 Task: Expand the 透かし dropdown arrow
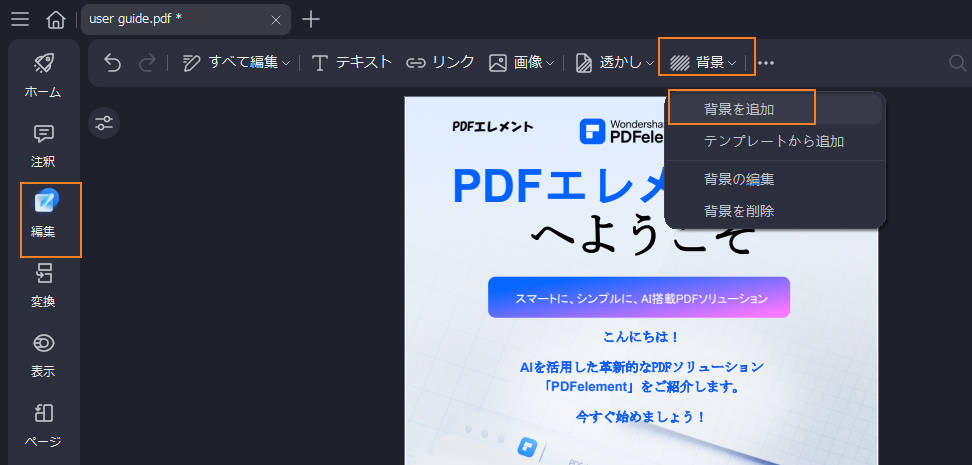[x=650, y=63]
